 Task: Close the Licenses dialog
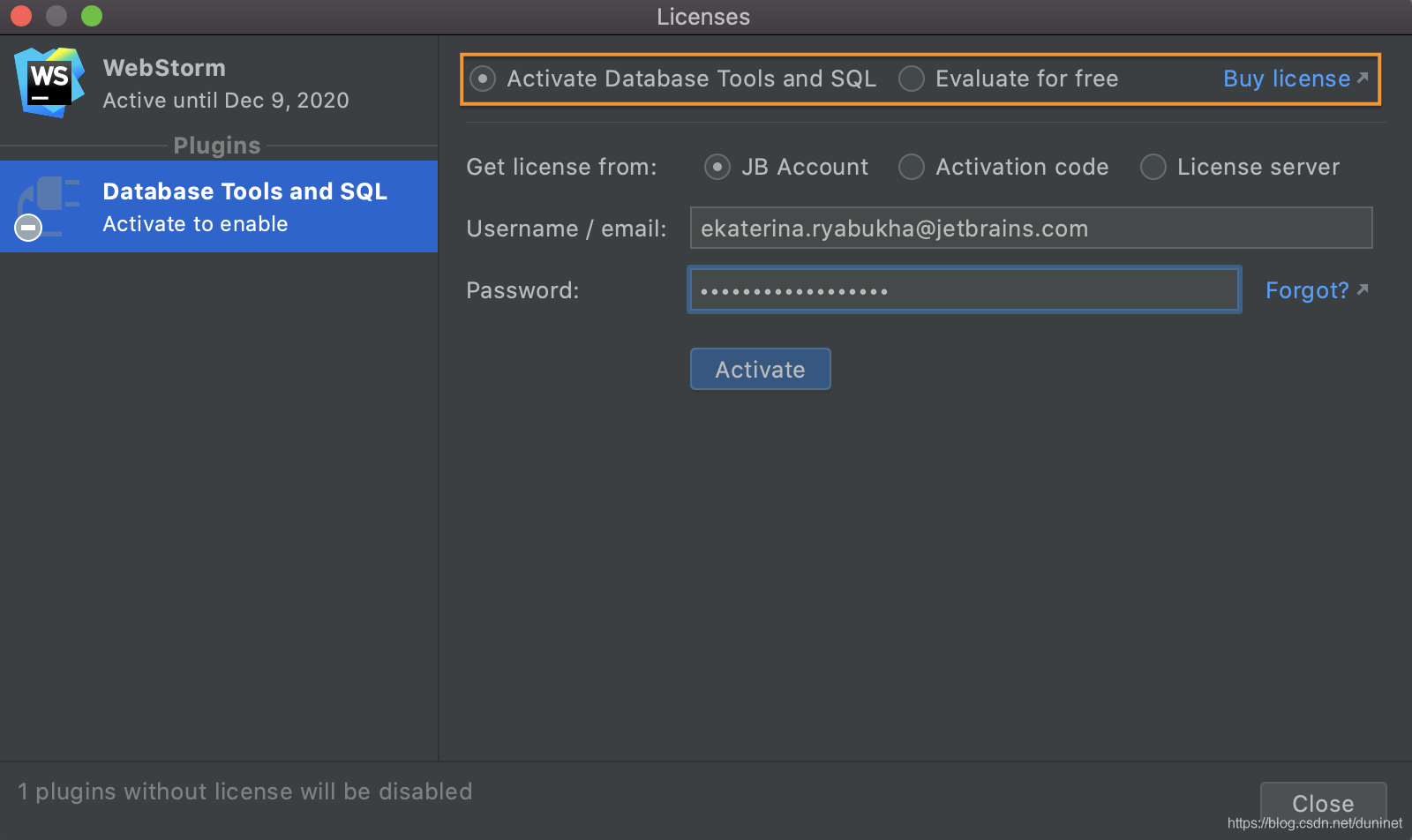tap(1322, 803)
